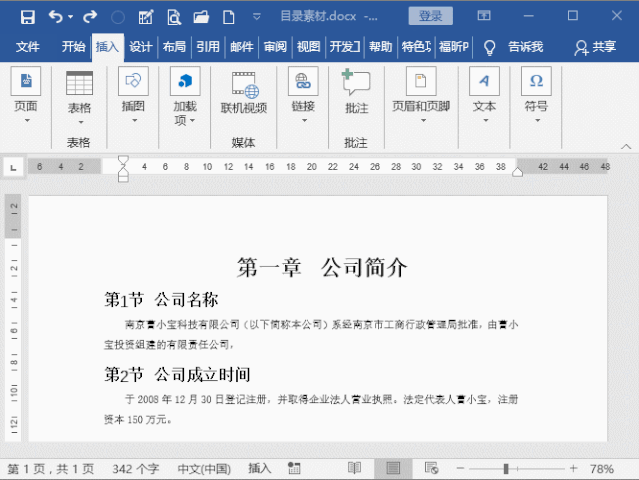Viewport: 639px width, 480px height.
Task: Switch to the 邮件 tab
Action: coord(242,46)
